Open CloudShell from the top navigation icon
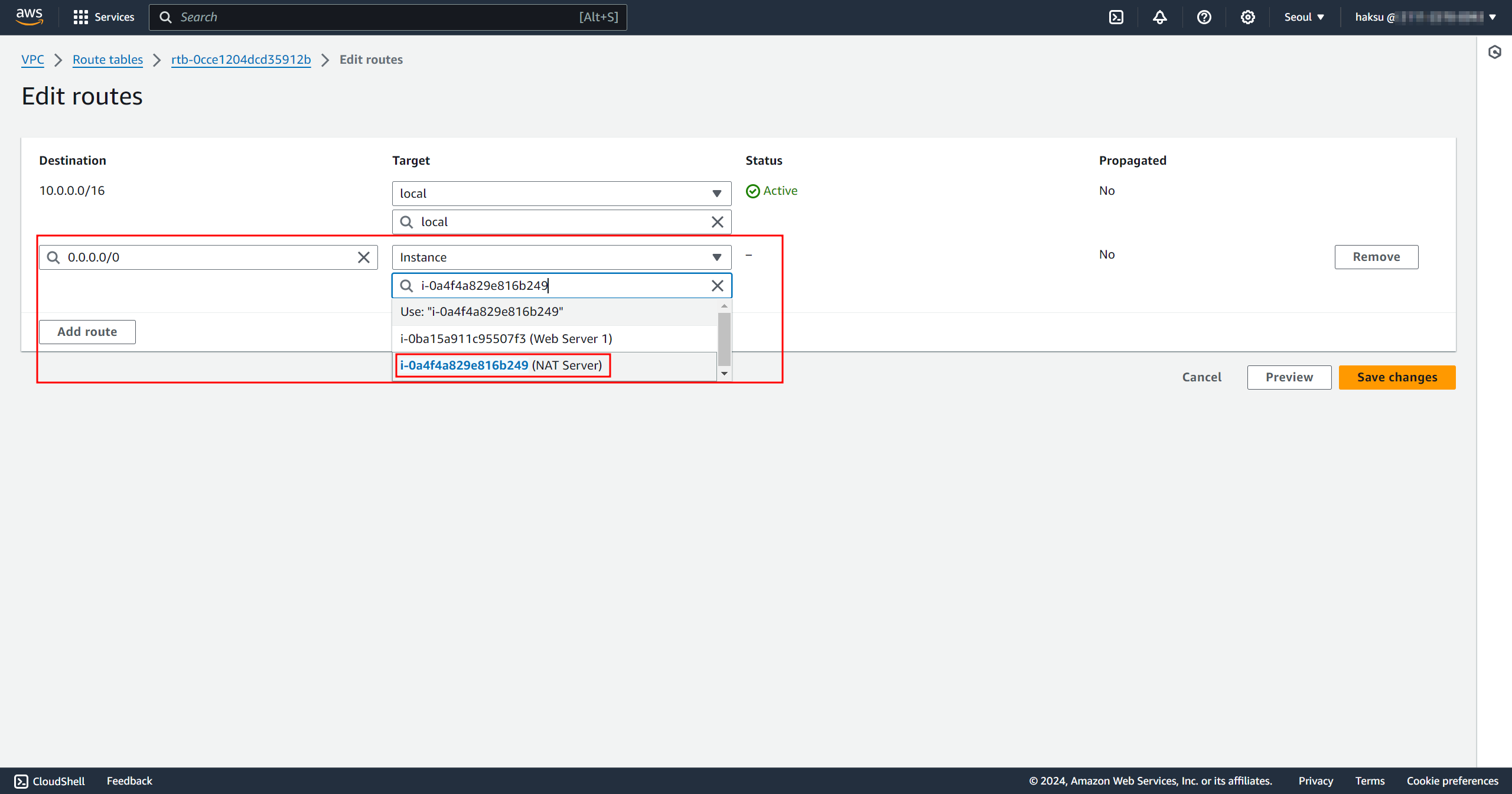Viewport: 1512px width, 794px height. pos(1116,17)
